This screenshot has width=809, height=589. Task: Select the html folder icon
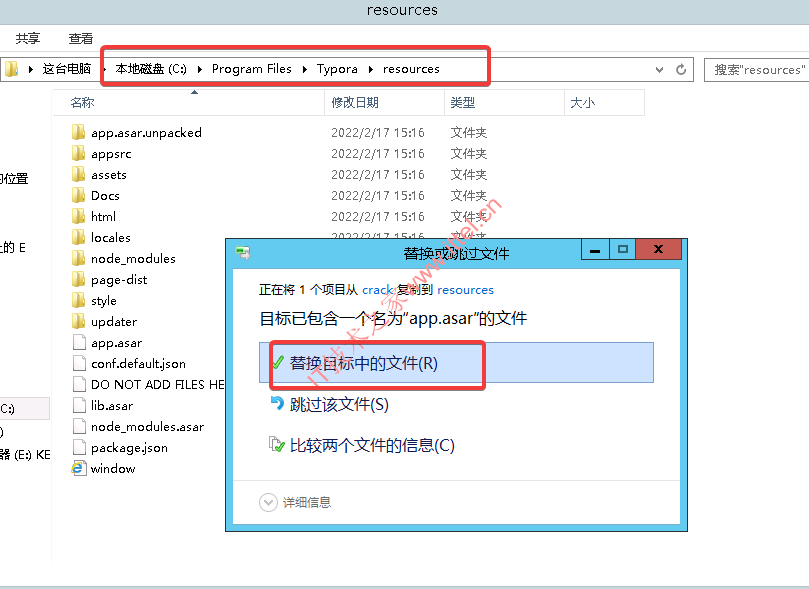78,217
